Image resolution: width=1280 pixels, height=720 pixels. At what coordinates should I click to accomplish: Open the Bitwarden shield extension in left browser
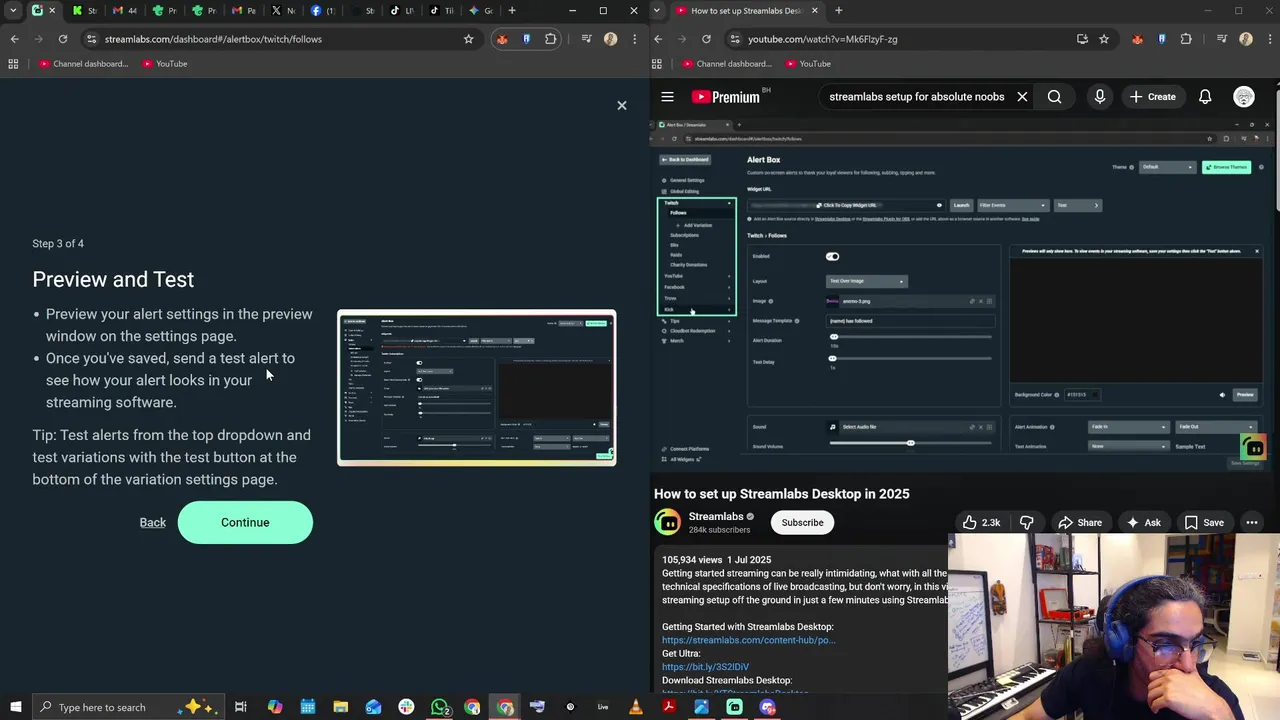tap(526, 39)
